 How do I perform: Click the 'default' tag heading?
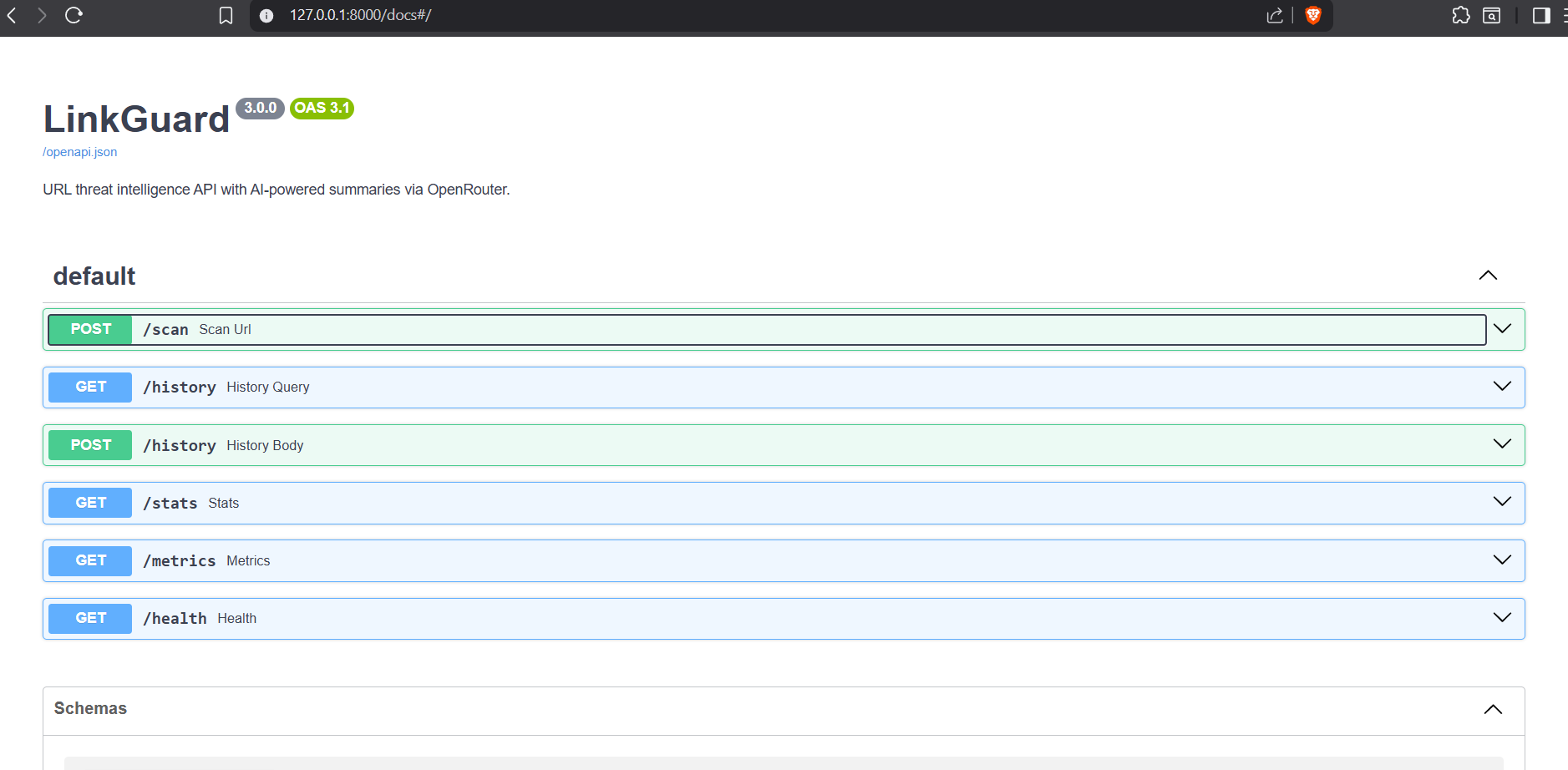coord(94,276)
